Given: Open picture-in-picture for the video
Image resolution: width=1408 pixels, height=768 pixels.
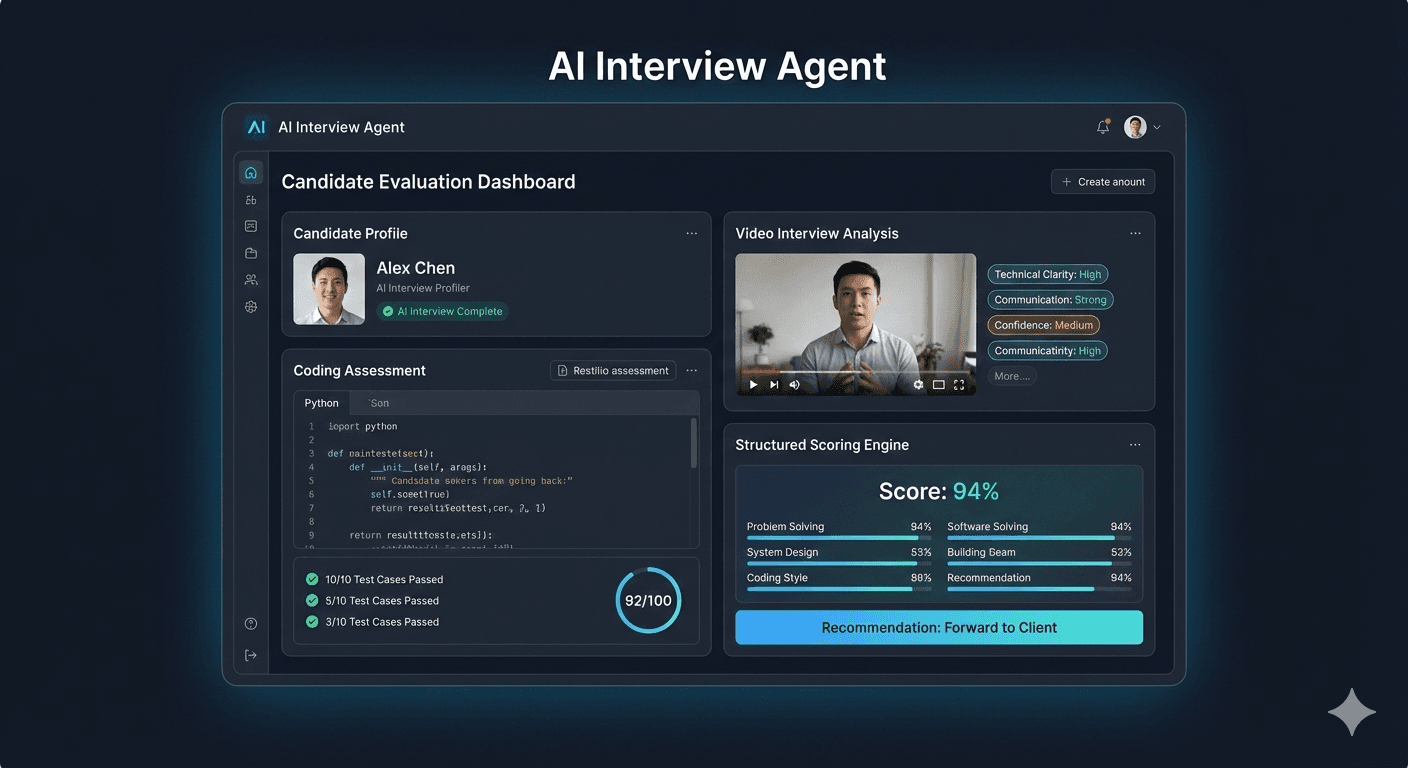Looking at the screenshot, I should [937, 384].
